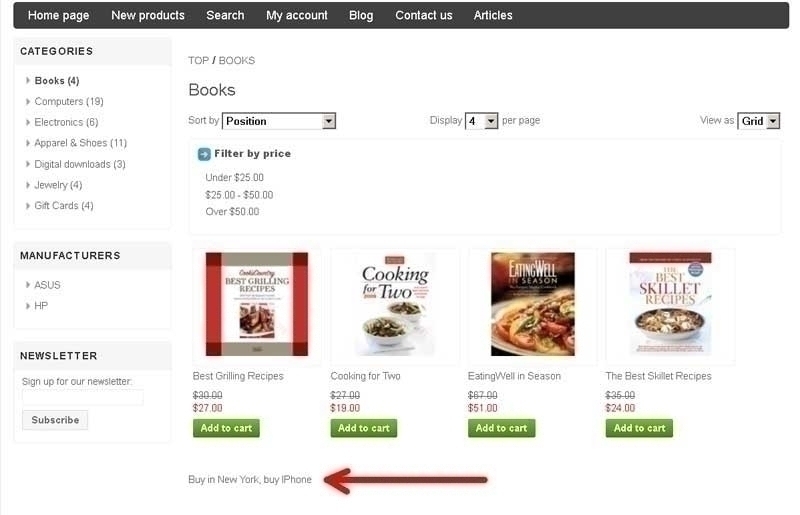Viewport: 800px width, 515px height.
Task: Open the Best Grilling Recipes cover image
Action: (257, 304)
